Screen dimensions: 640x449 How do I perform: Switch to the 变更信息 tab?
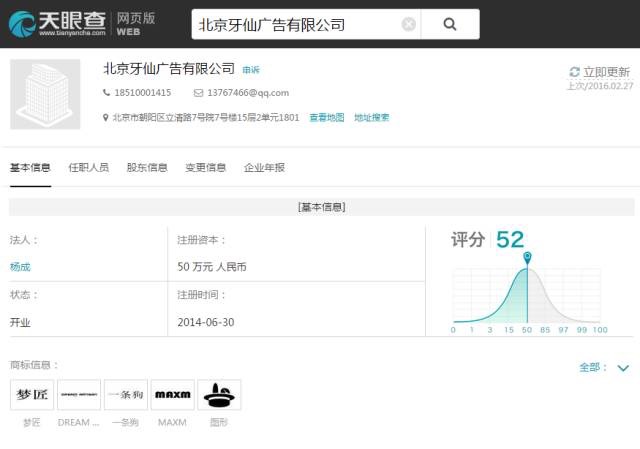tap(205, 168)
